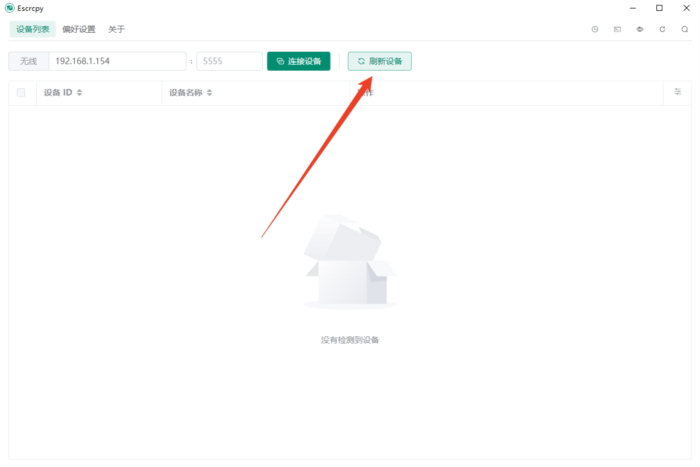700x467 pixels.
Task: Maximize the Escrcpy window
Action: click(659, 8)
